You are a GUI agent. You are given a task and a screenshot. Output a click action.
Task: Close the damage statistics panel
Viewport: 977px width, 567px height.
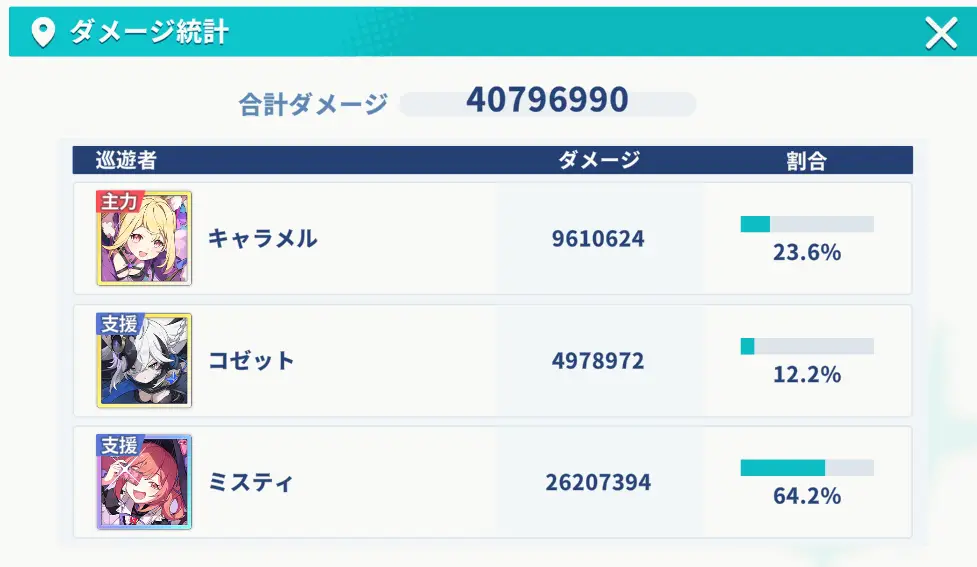[941, 33]
